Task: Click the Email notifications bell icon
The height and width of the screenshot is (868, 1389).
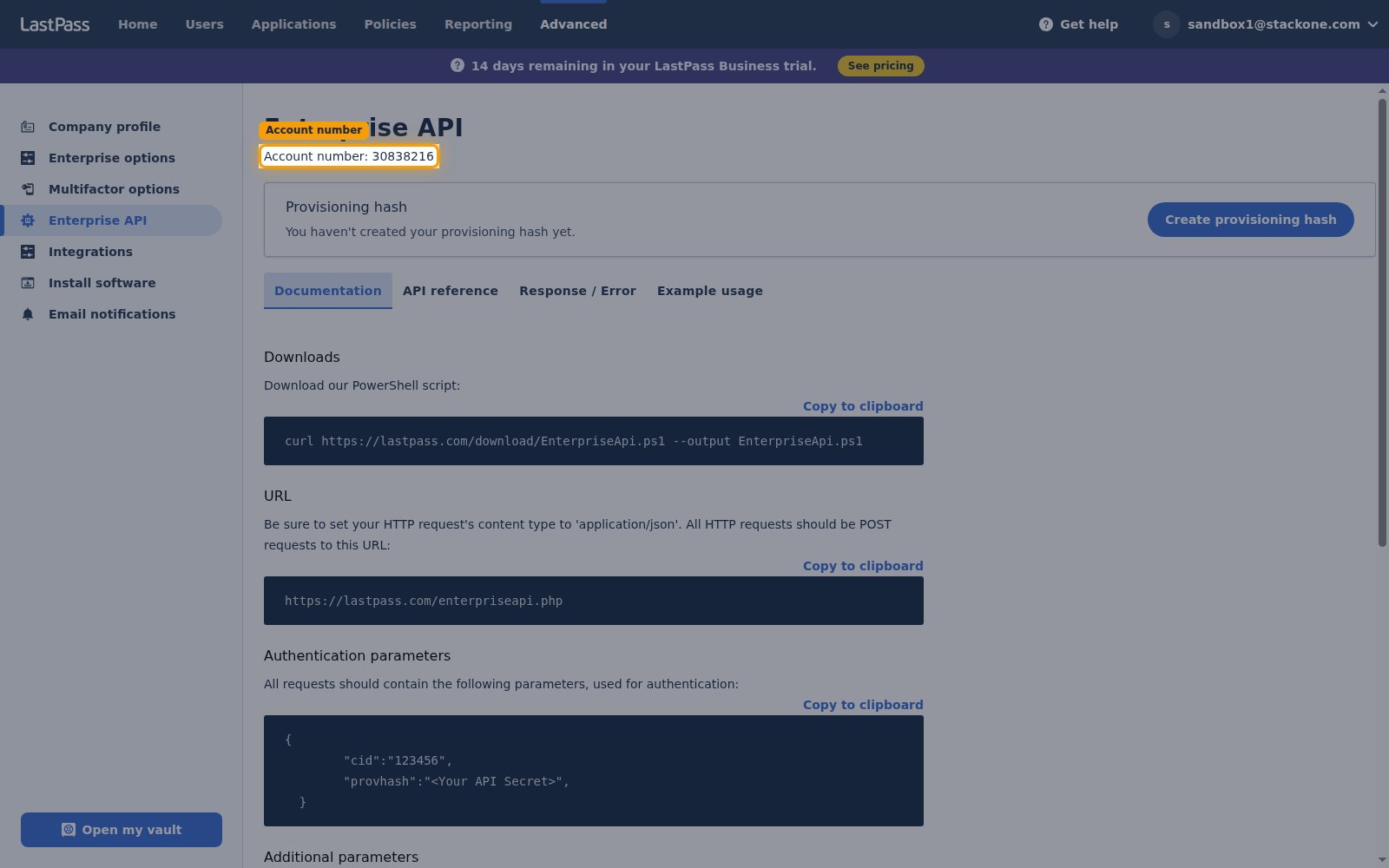Action: pos(28,314)
